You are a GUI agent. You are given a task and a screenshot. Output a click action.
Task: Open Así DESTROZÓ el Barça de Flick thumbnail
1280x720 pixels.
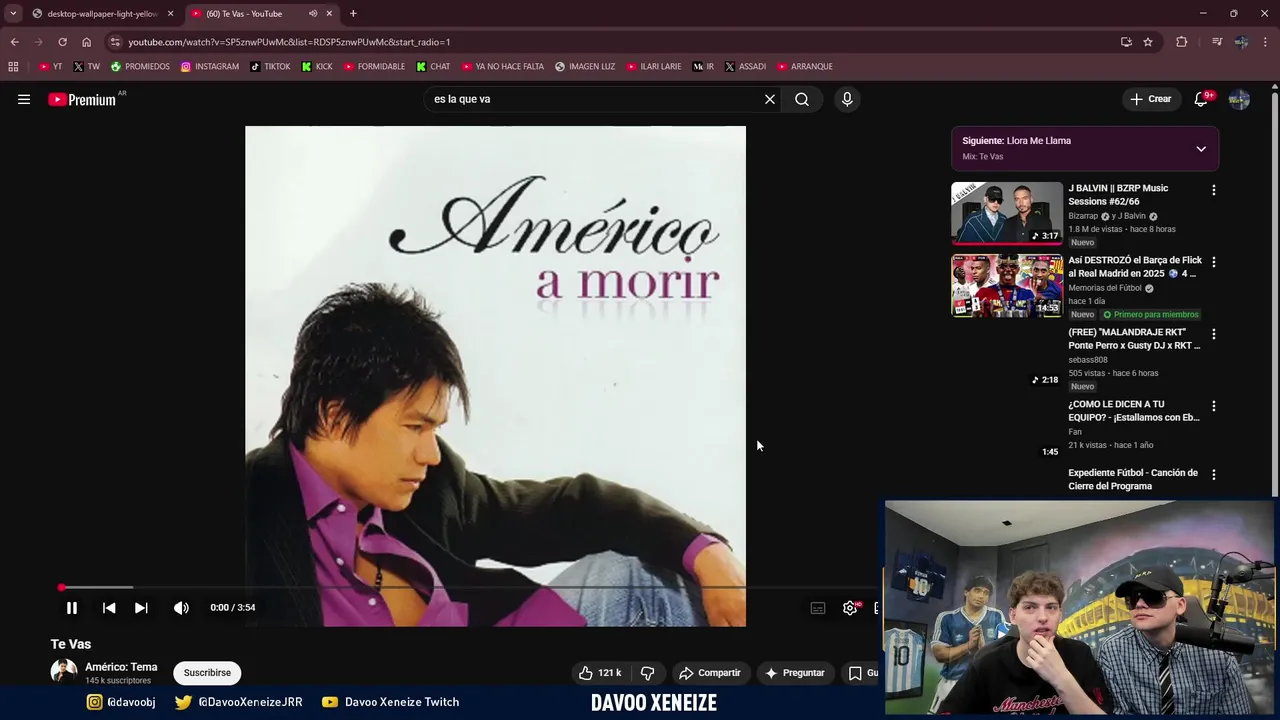click(1006, 285)
